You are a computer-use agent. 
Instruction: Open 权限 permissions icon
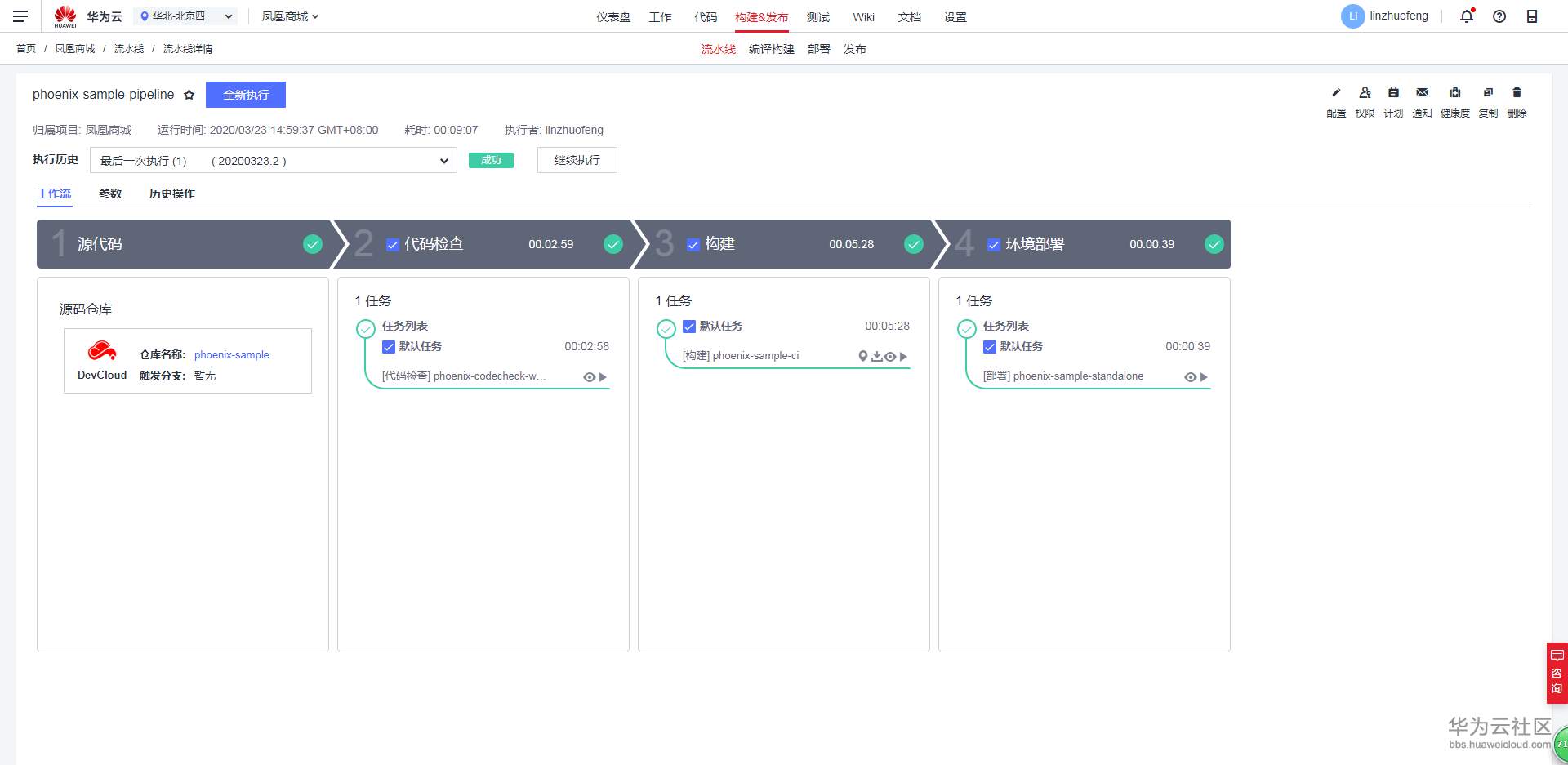[1365, 92]
